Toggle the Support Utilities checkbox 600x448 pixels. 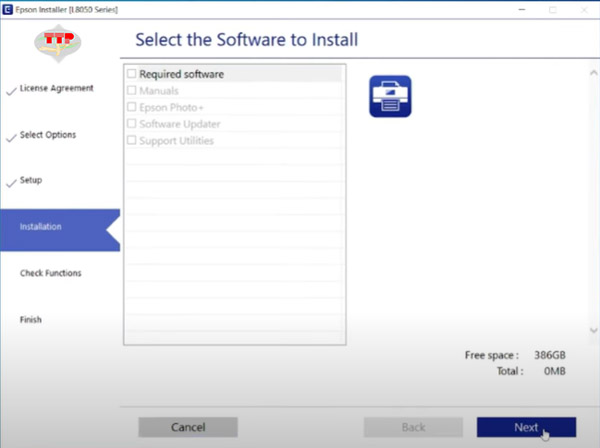[132, 140]
